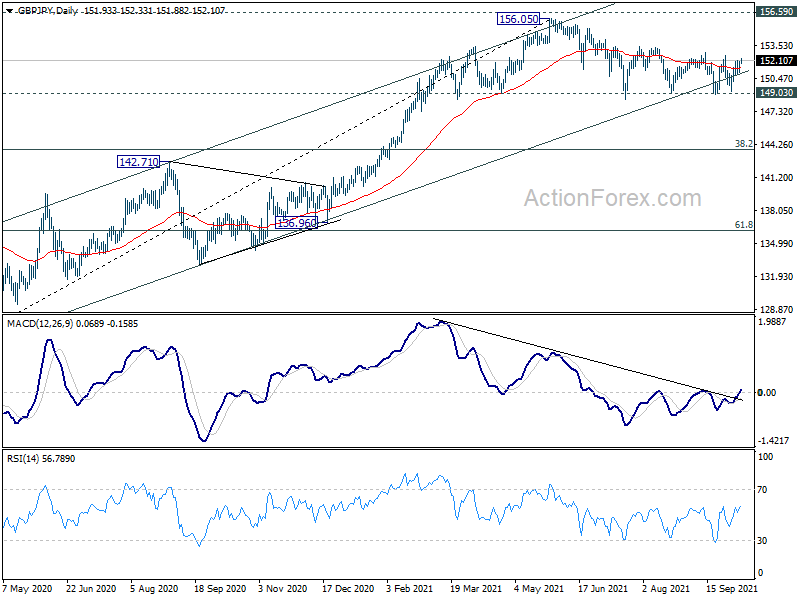Click the 131.930 price axis value
Screen dimensions: 800x600
tap(776, 277)
